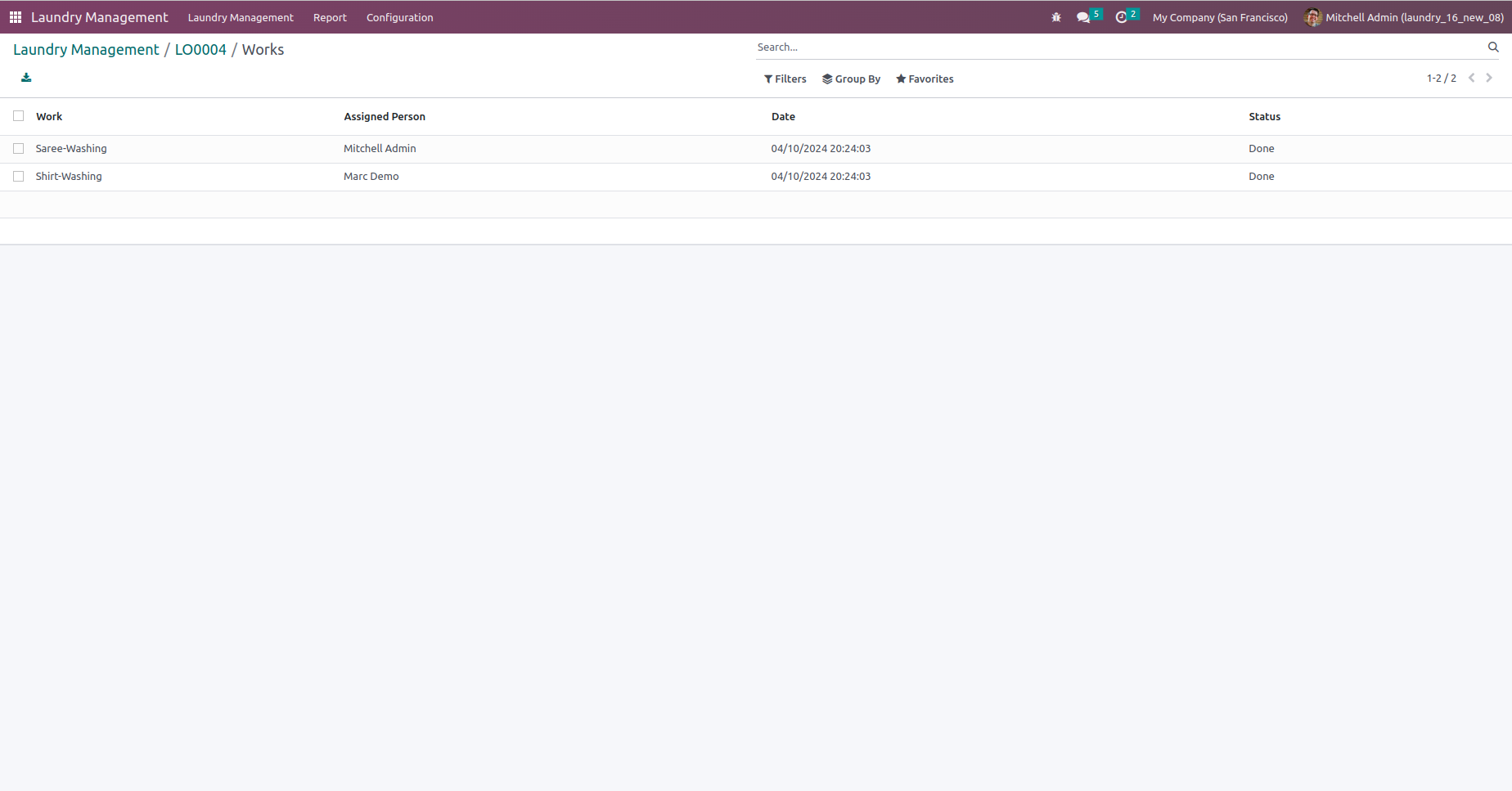This screenshot has height=791, width=1512.
Task: Click the Shirt-Washing date cell
Action: tap(821, 177)
